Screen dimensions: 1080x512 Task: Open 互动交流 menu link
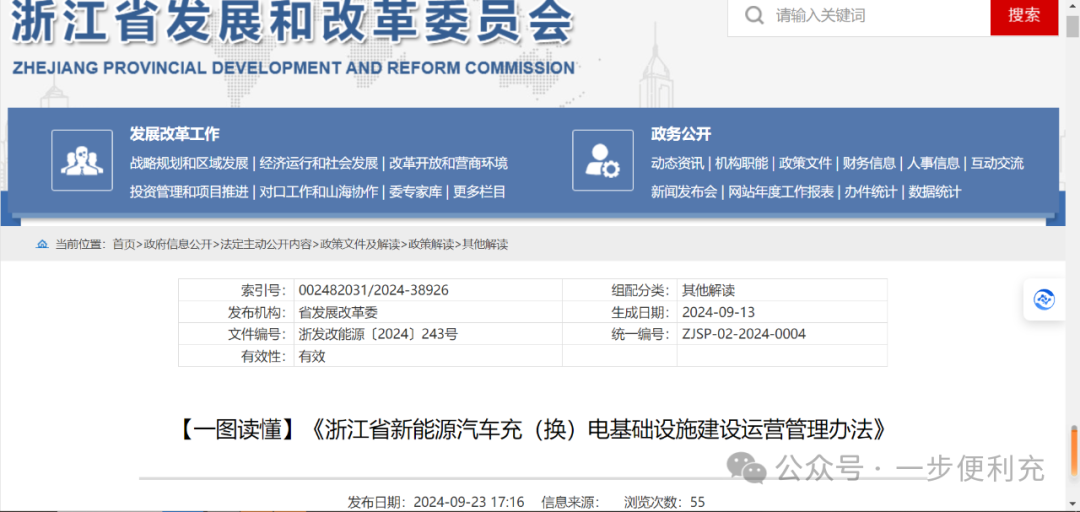tap(997, 163)
